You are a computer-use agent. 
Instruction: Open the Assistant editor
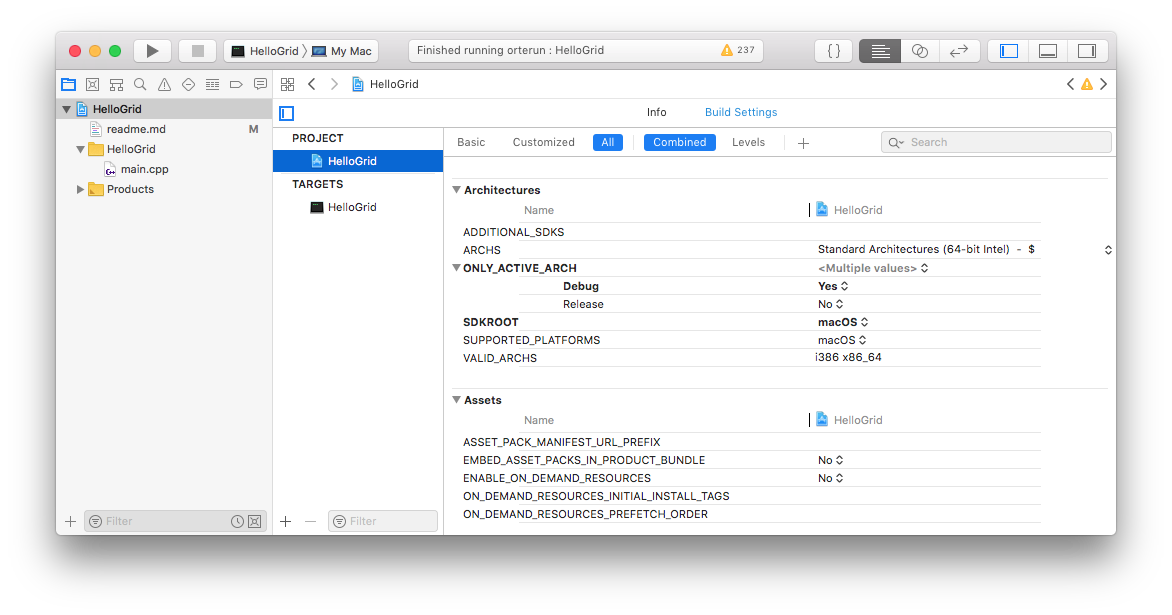click(x=919, y=50)
